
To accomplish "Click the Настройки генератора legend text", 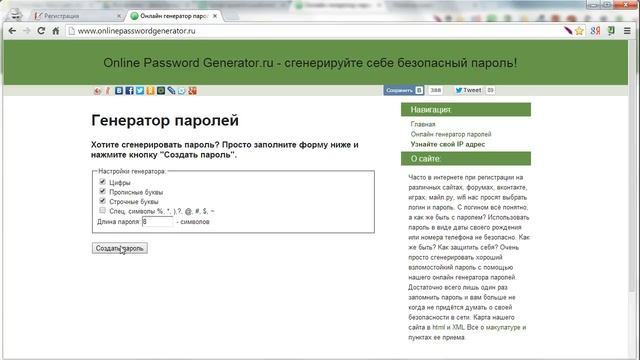I will tap(132, 171).
